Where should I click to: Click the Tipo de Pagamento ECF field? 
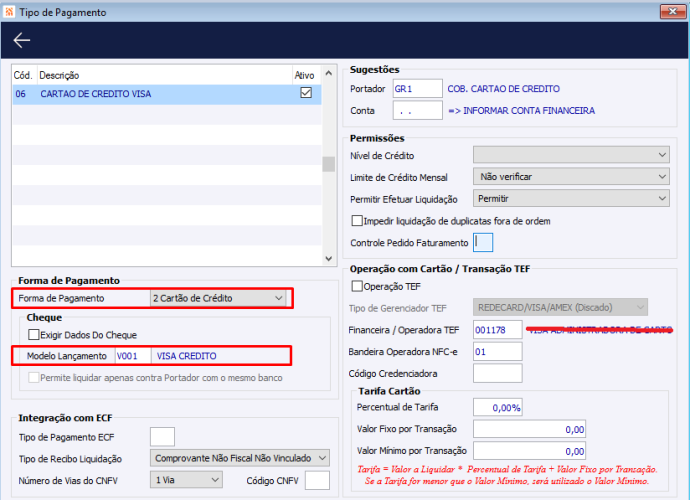162,437
